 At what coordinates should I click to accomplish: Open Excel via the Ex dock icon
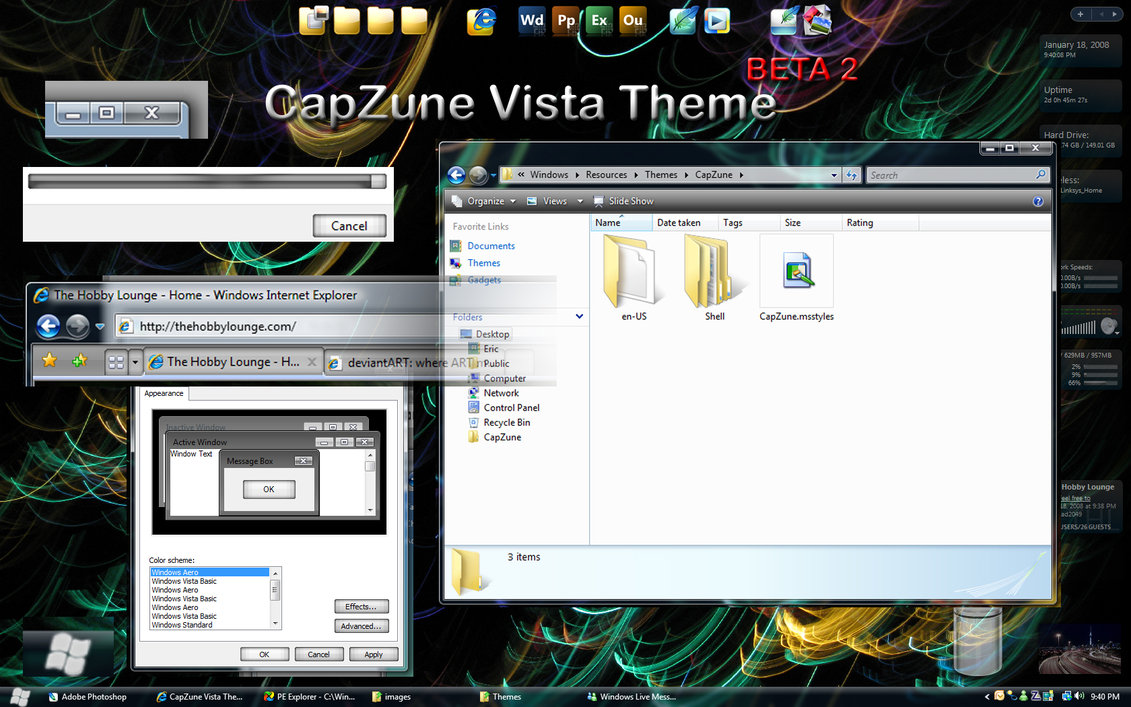click(x=599, y=20)
